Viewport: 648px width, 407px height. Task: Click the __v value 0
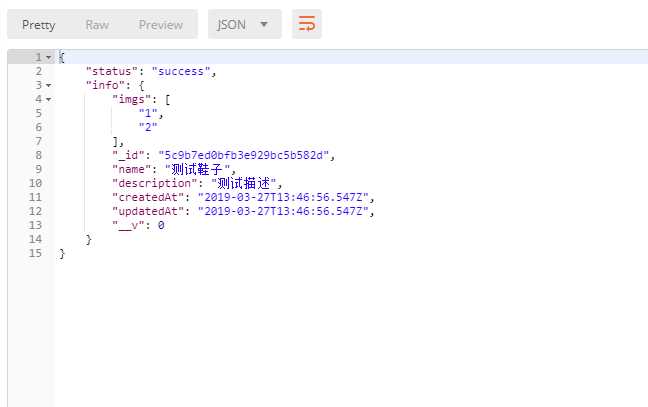pyautogui.click(x=161, y=225)
